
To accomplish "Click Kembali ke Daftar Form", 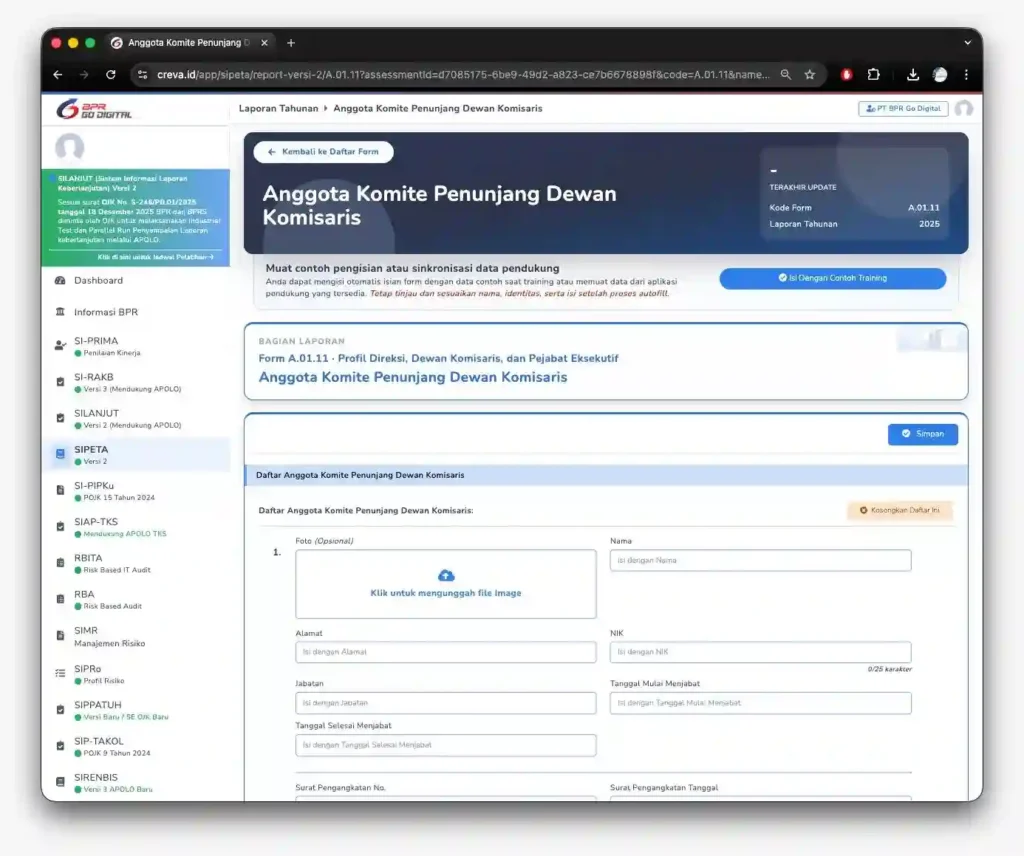I will click(323, 152).
